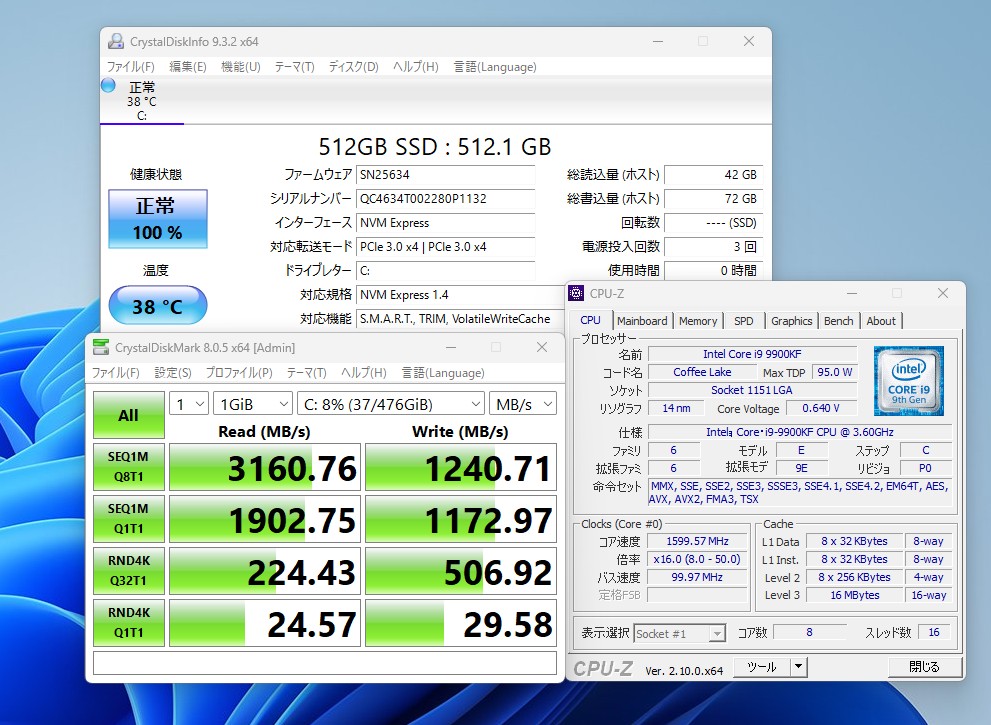Viewport: 991px width, 725px height.
Task: Click the CrystalDiskInfo title bar app icon
Action: (x=116, y=41)
